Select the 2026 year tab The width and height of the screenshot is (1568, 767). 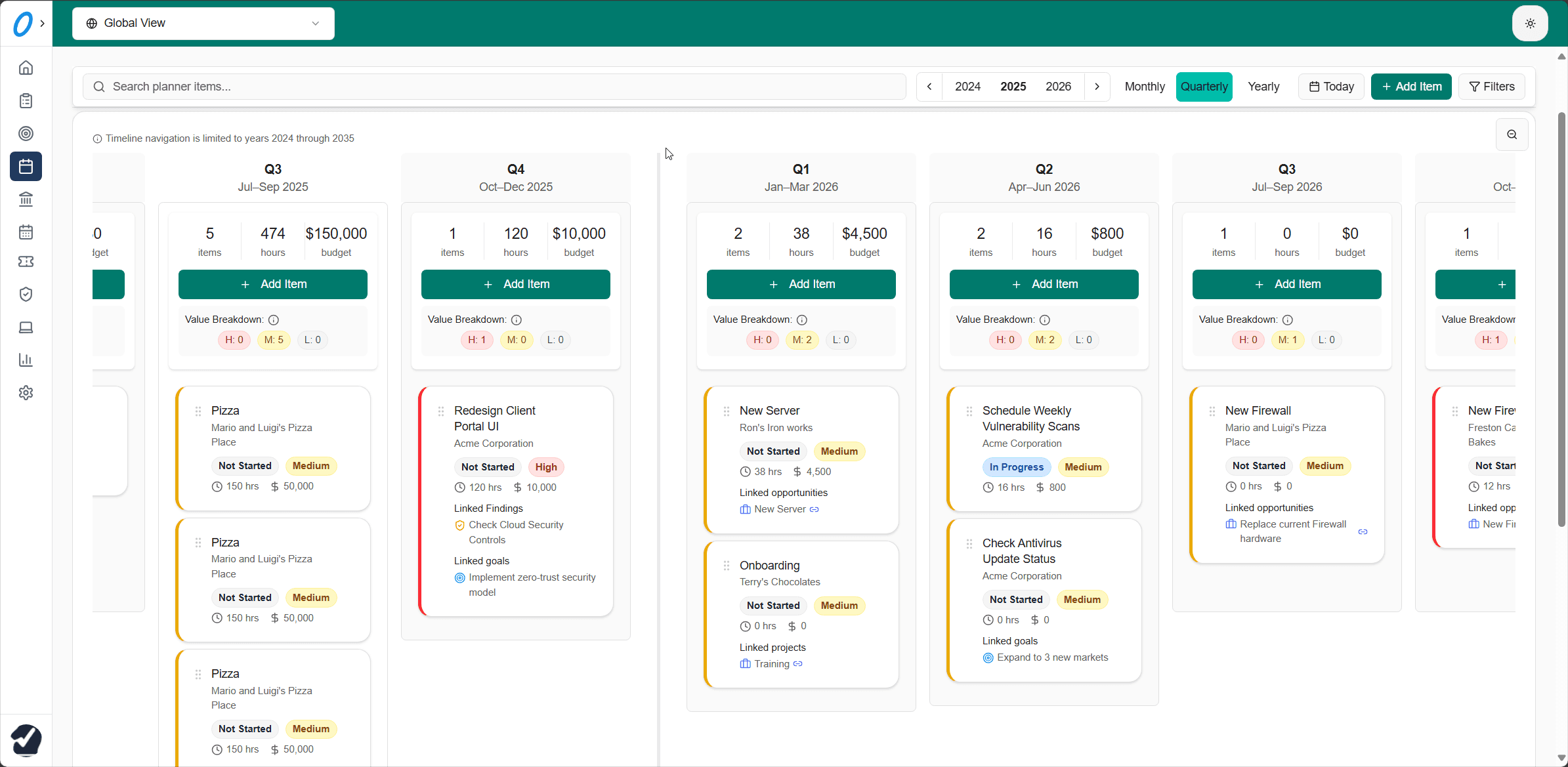click(1058, 87)
